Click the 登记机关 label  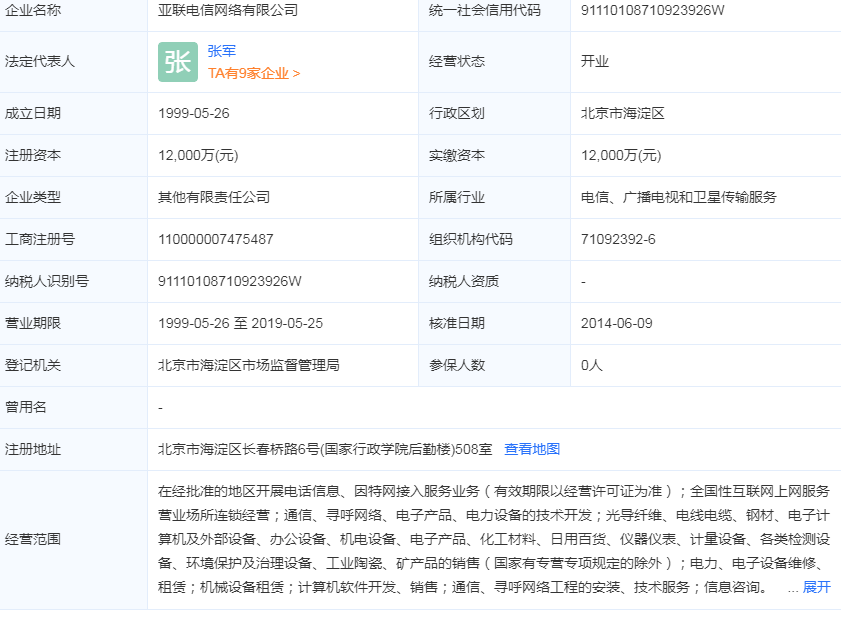pyautogui.click(x=33, y=365)
